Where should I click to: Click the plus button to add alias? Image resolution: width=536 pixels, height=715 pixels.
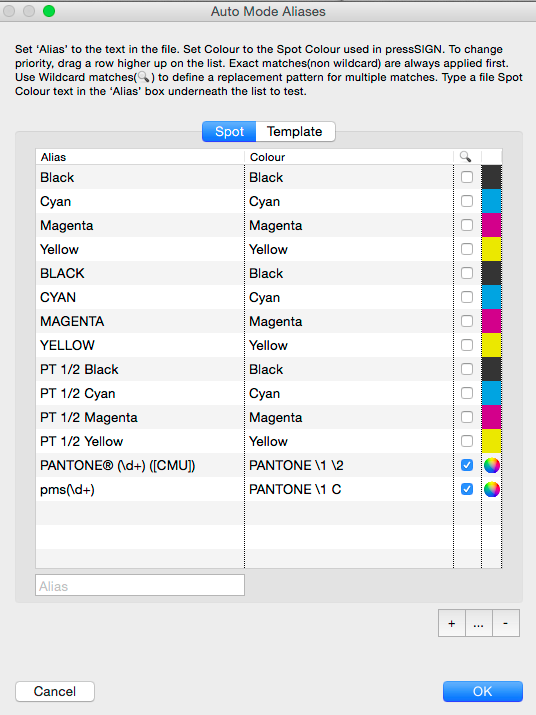click(x=452, y=623)
